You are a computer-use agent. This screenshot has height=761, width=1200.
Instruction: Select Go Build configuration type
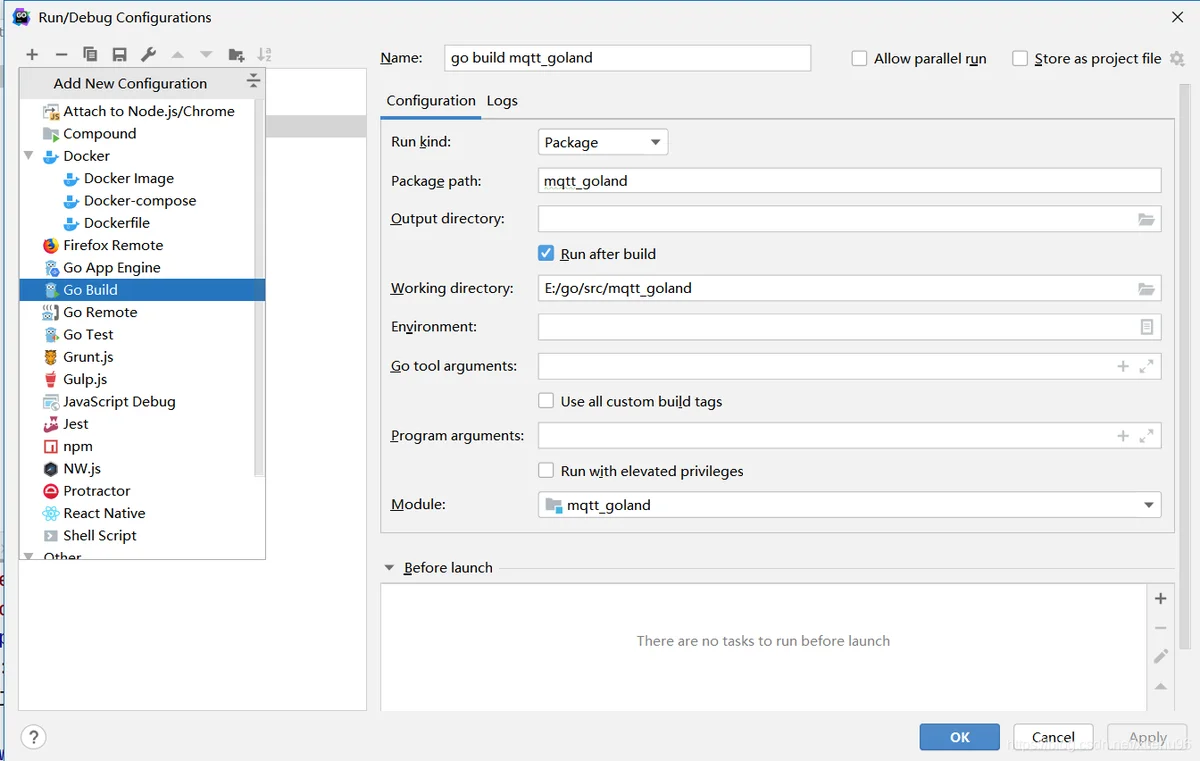[142, 290]
